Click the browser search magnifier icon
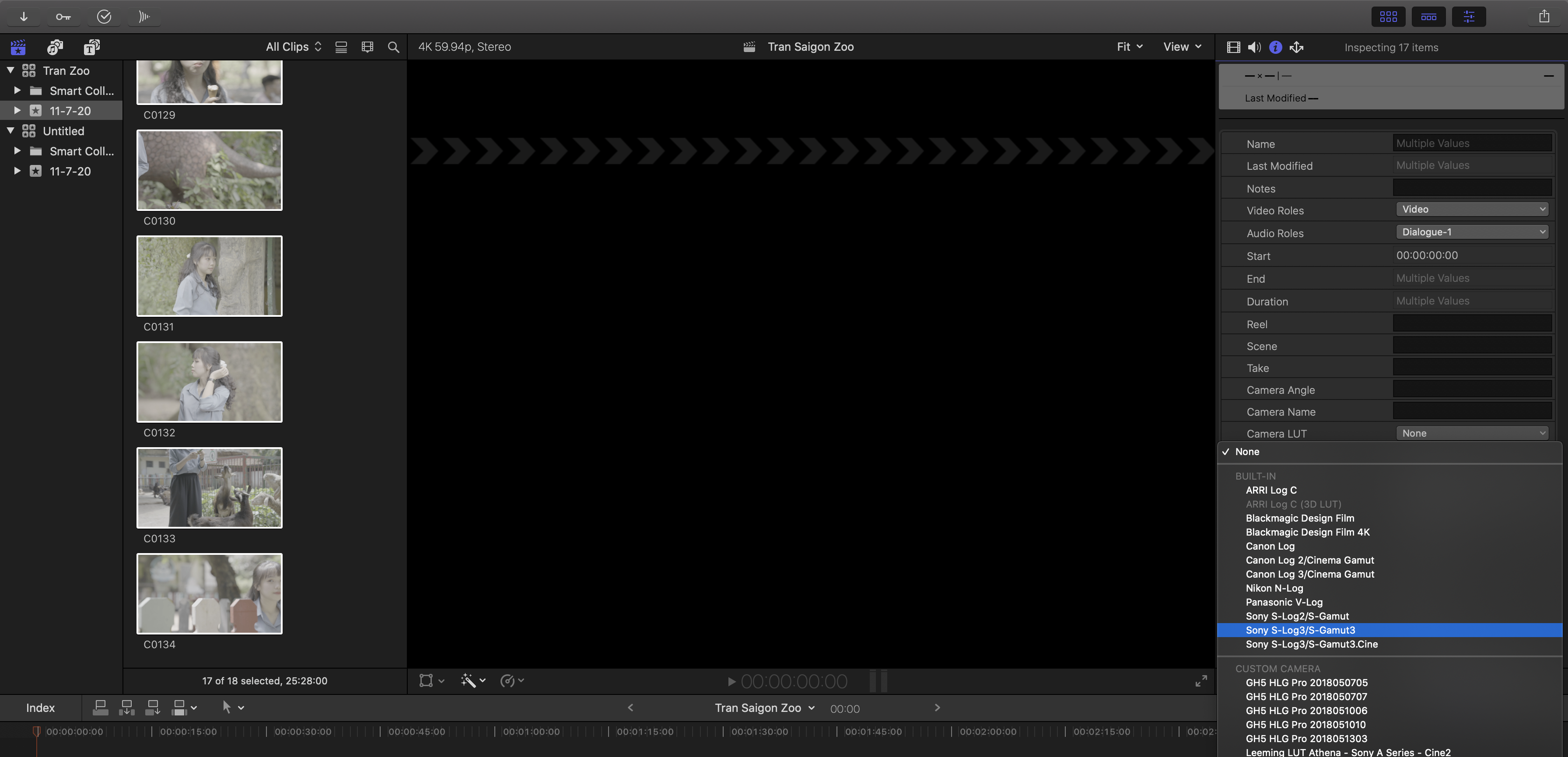Viewport: 1568px width, 757px height. [394, 47]
